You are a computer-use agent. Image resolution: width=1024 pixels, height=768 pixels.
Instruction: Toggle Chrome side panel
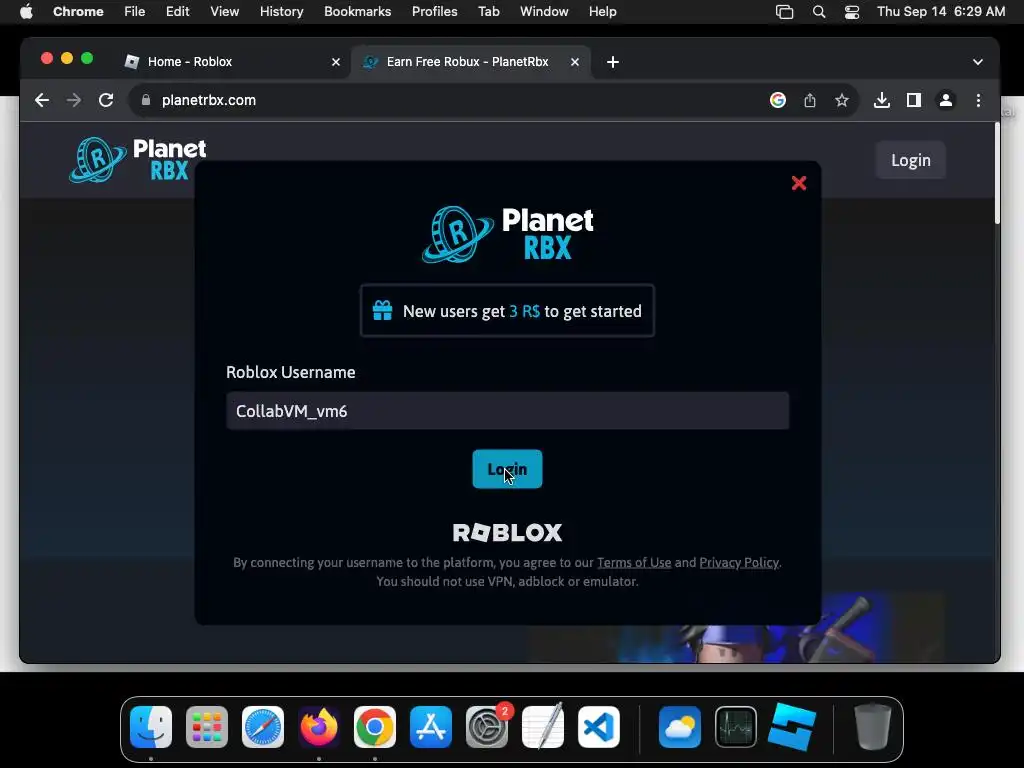914,100
